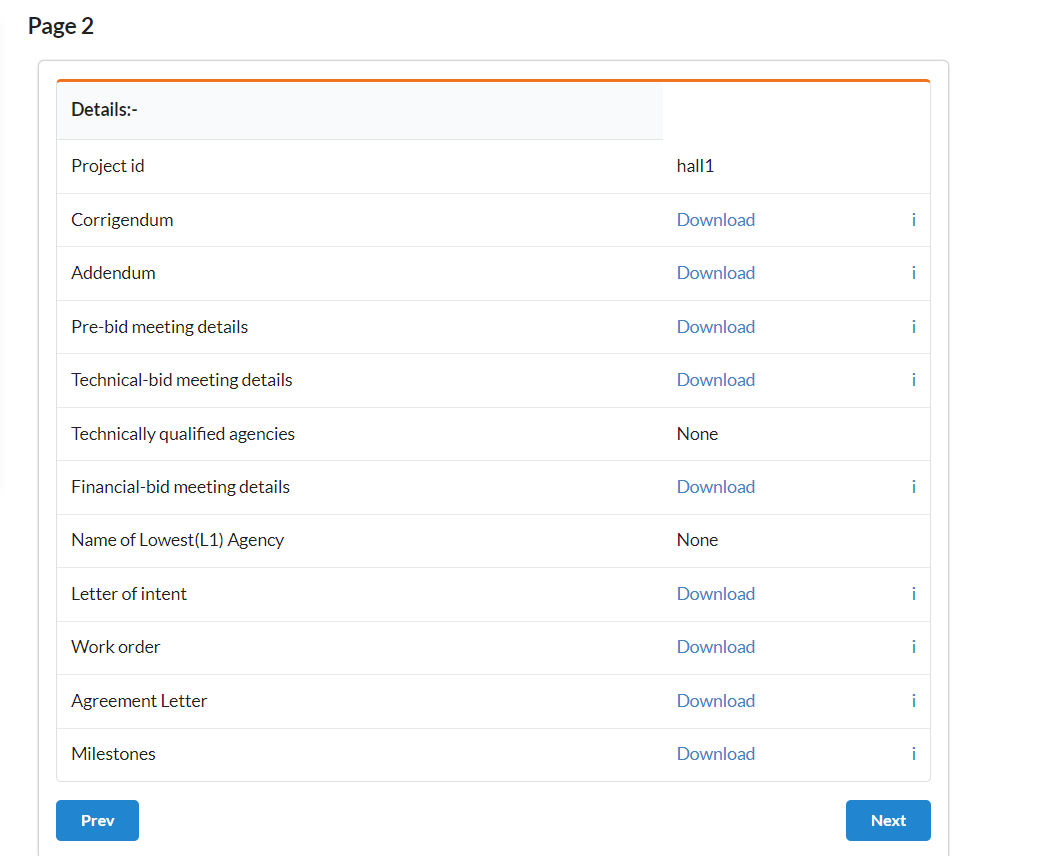Download Financial-bid meeting details
1040x856 pixels.
click(716, 487)
